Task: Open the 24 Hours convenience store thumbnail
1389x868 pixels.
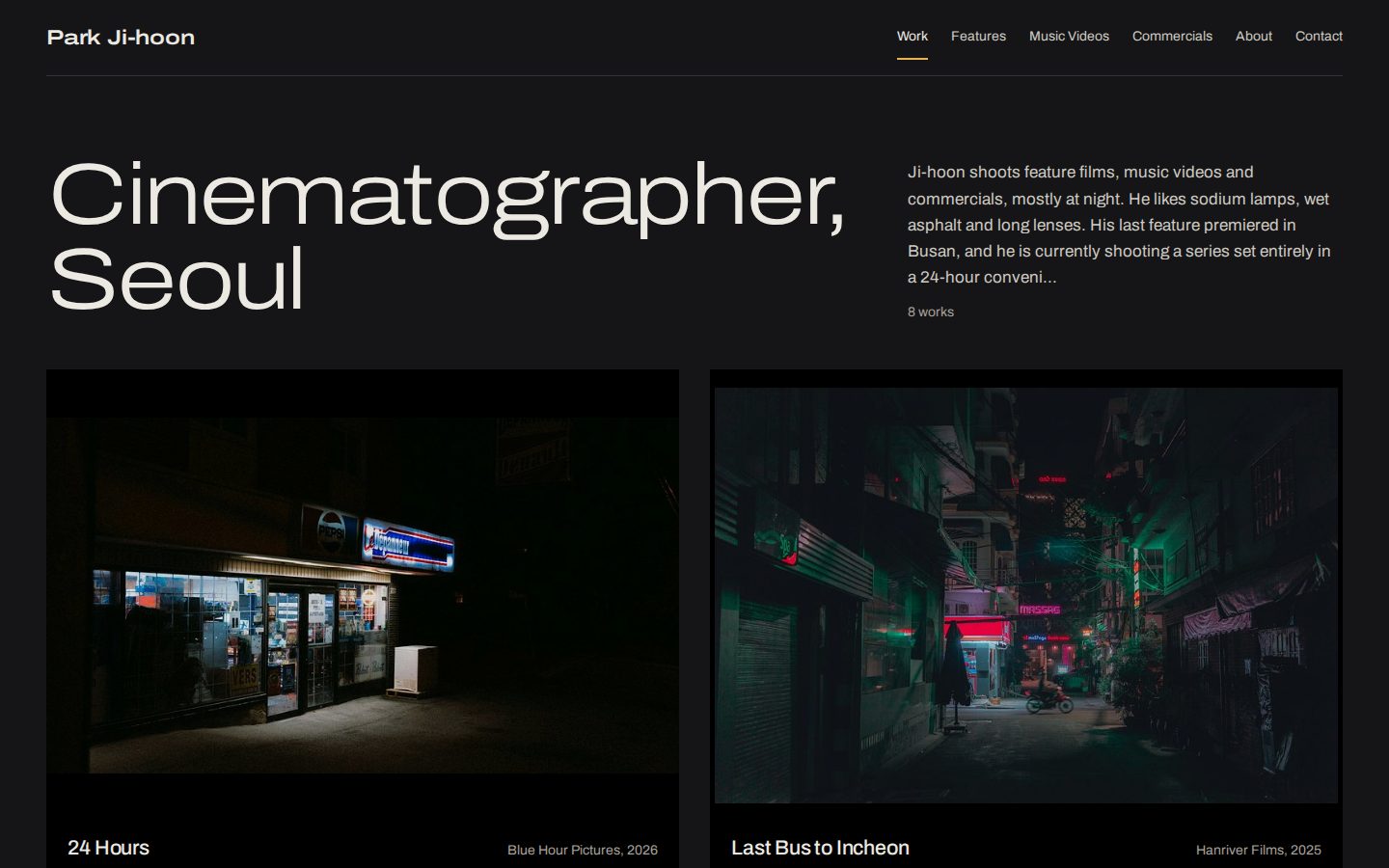Action: [363, 595]
